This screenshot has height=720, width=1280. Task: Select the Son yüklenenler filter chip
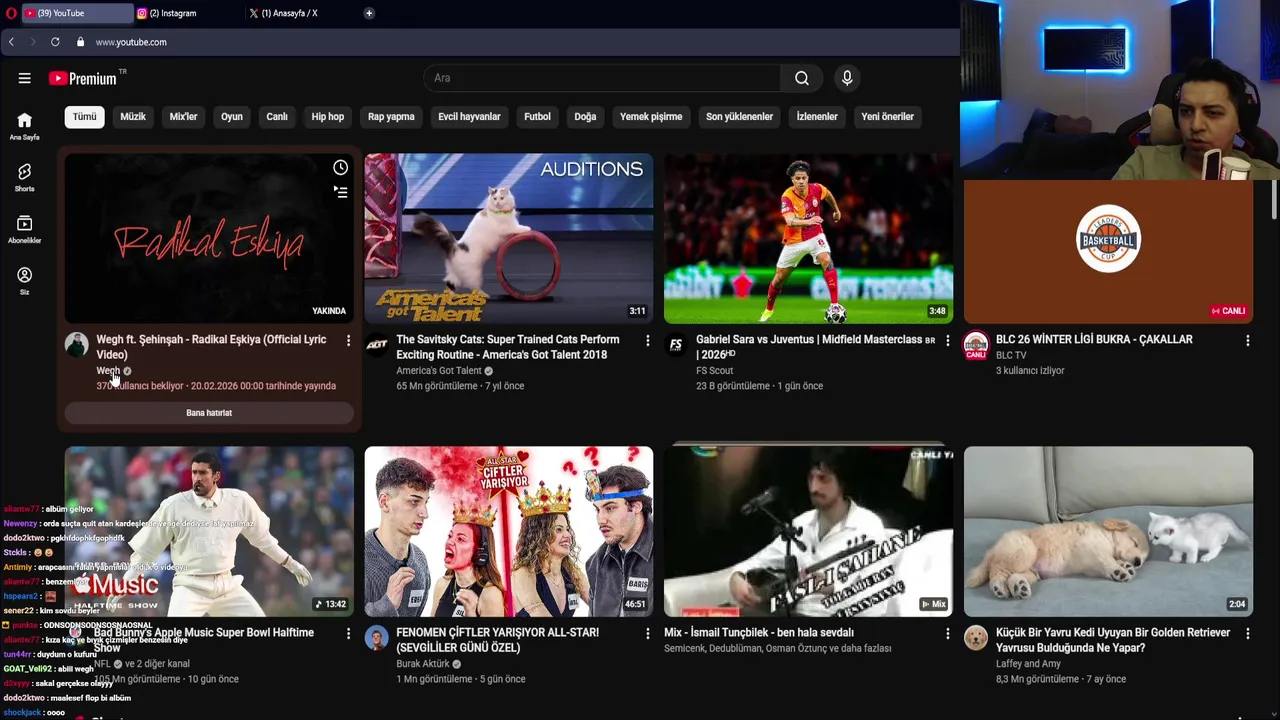click(739, 117)
